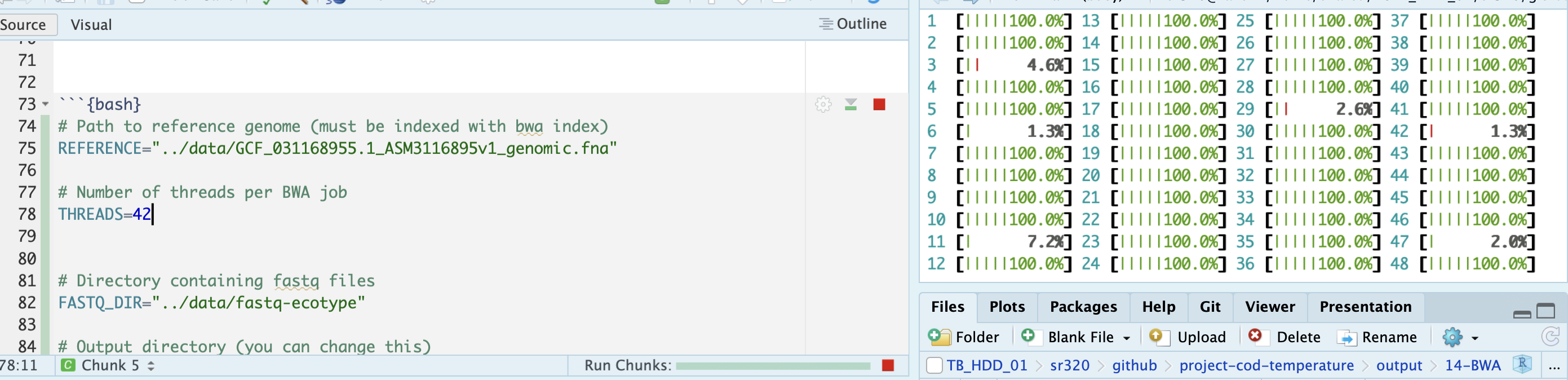Image resolution: width=1568 pixels, height=380 pixels.
Task: Click the FASTQ_DIR="../data/fastq-ecotype" line
Action: (211, 303)
